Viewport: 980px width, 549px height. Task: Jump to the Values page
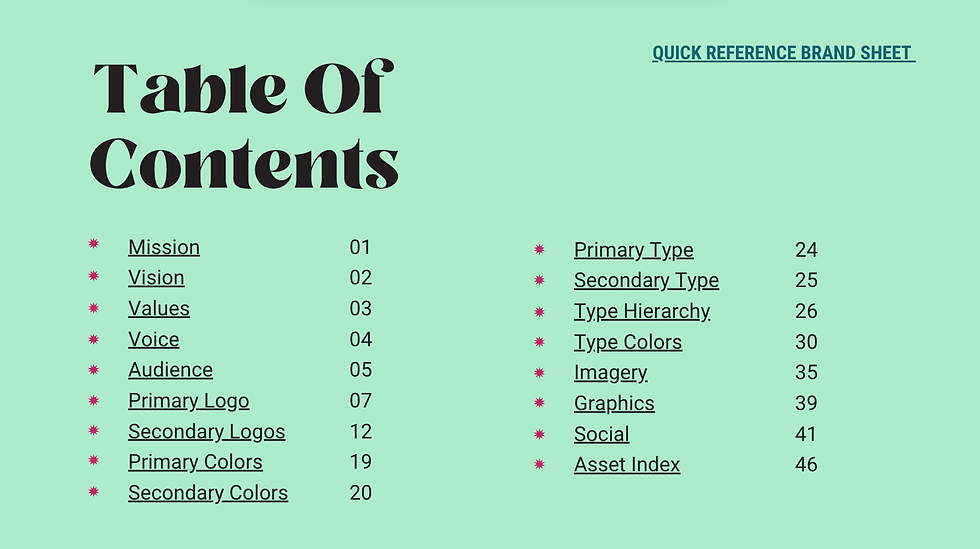pos(159,308)
